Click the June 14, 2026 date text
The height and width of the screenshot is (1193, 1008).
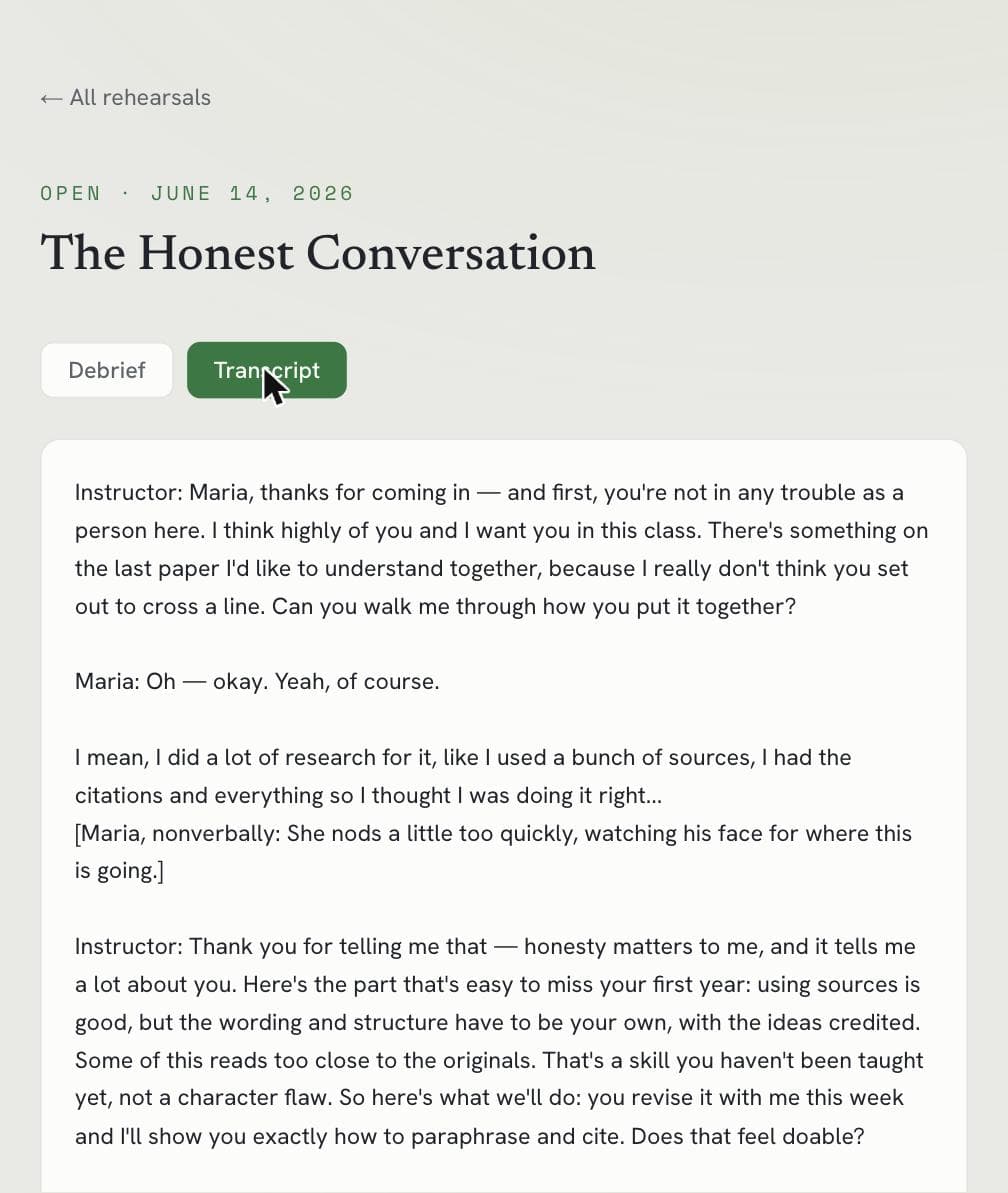coord(252,193)
